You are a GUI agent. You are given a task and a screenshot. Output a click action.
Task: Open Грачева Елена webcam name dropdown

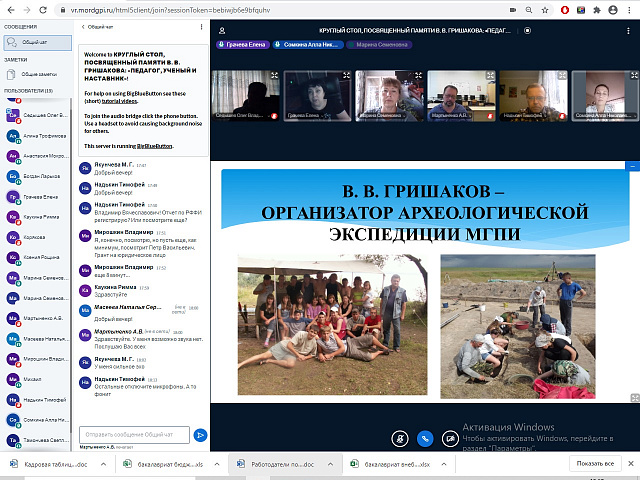[306, 116]
